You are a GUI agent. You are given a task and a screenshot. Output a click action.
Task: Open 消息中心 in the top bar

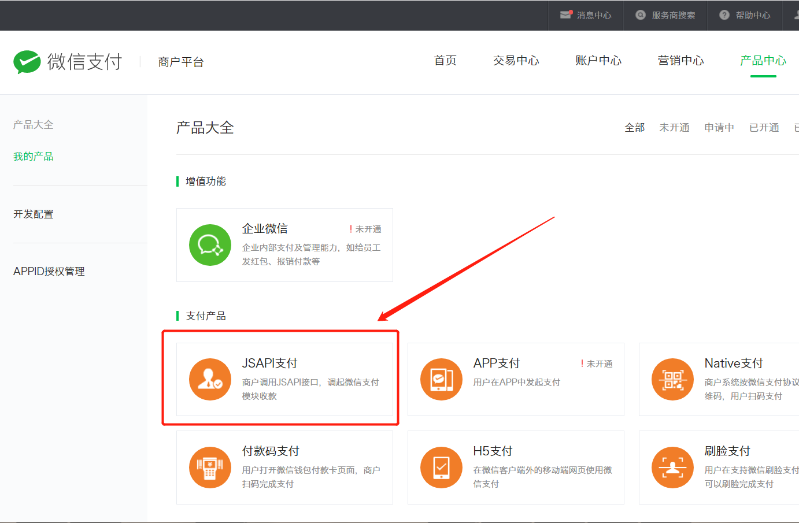click(x=594, y=15)
